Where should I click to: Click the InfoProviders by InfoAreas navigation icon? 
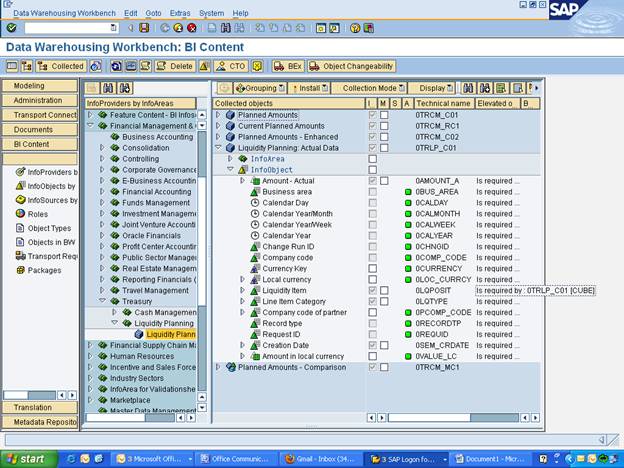pyautogui.click(x=20, y=172)
